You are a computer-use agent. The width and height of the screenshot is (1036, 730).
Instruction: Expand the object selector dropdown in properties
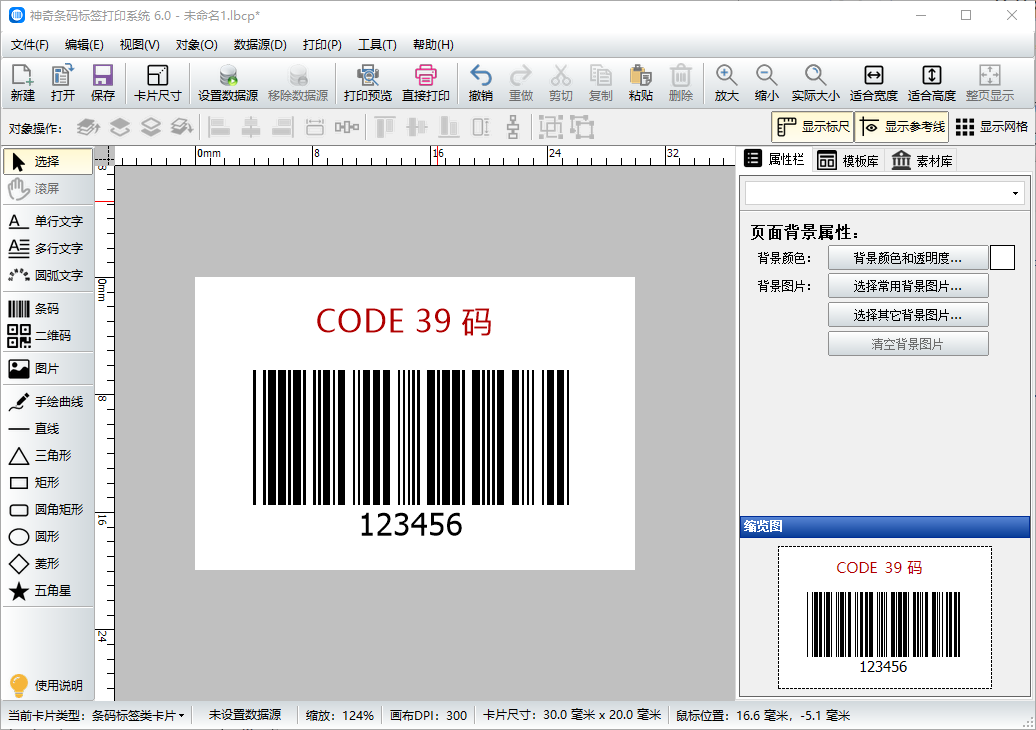1015,194
